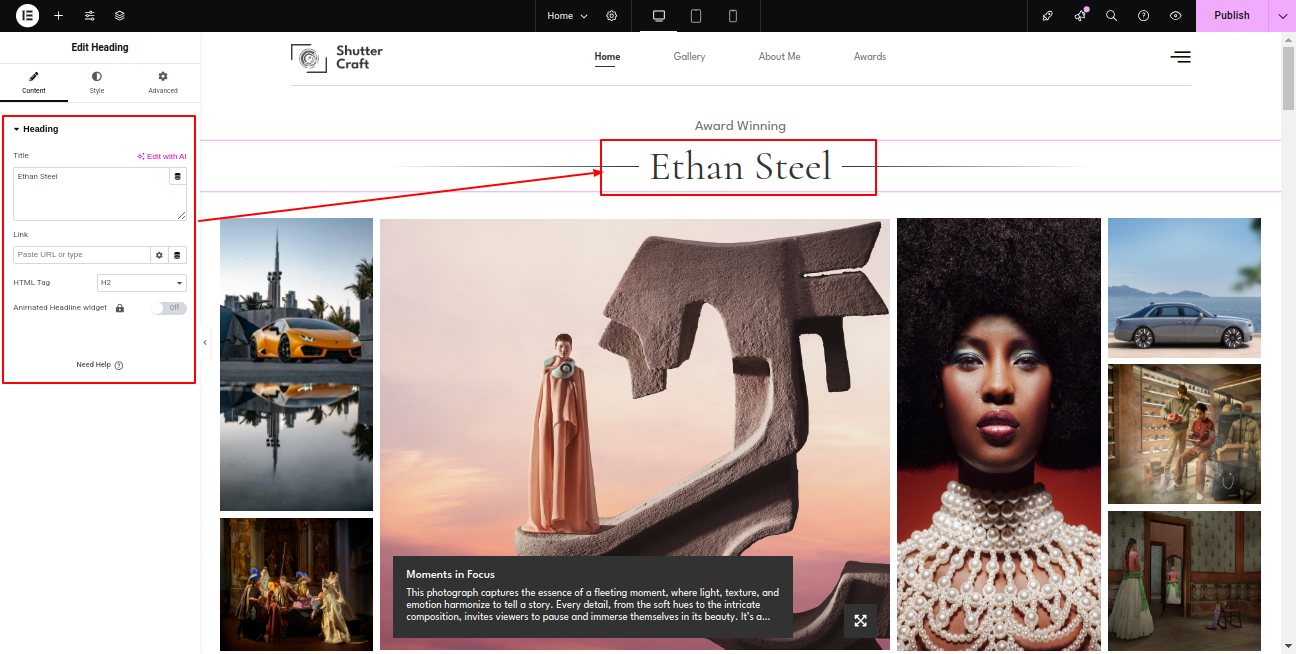Select the shoe store photo

click(x=1184, y=434)
